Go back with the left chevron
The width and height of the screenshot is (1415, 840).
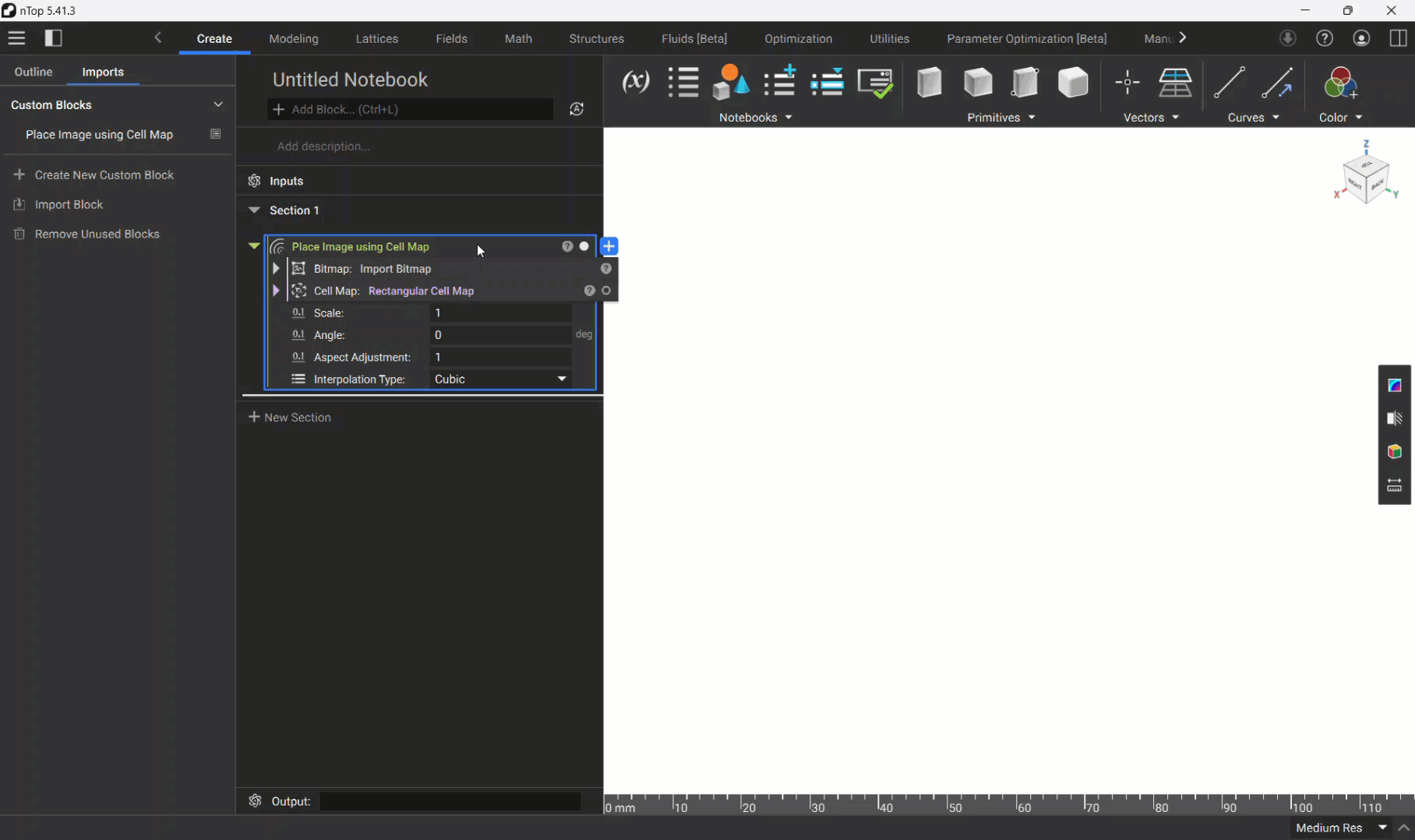coord(158,37)
